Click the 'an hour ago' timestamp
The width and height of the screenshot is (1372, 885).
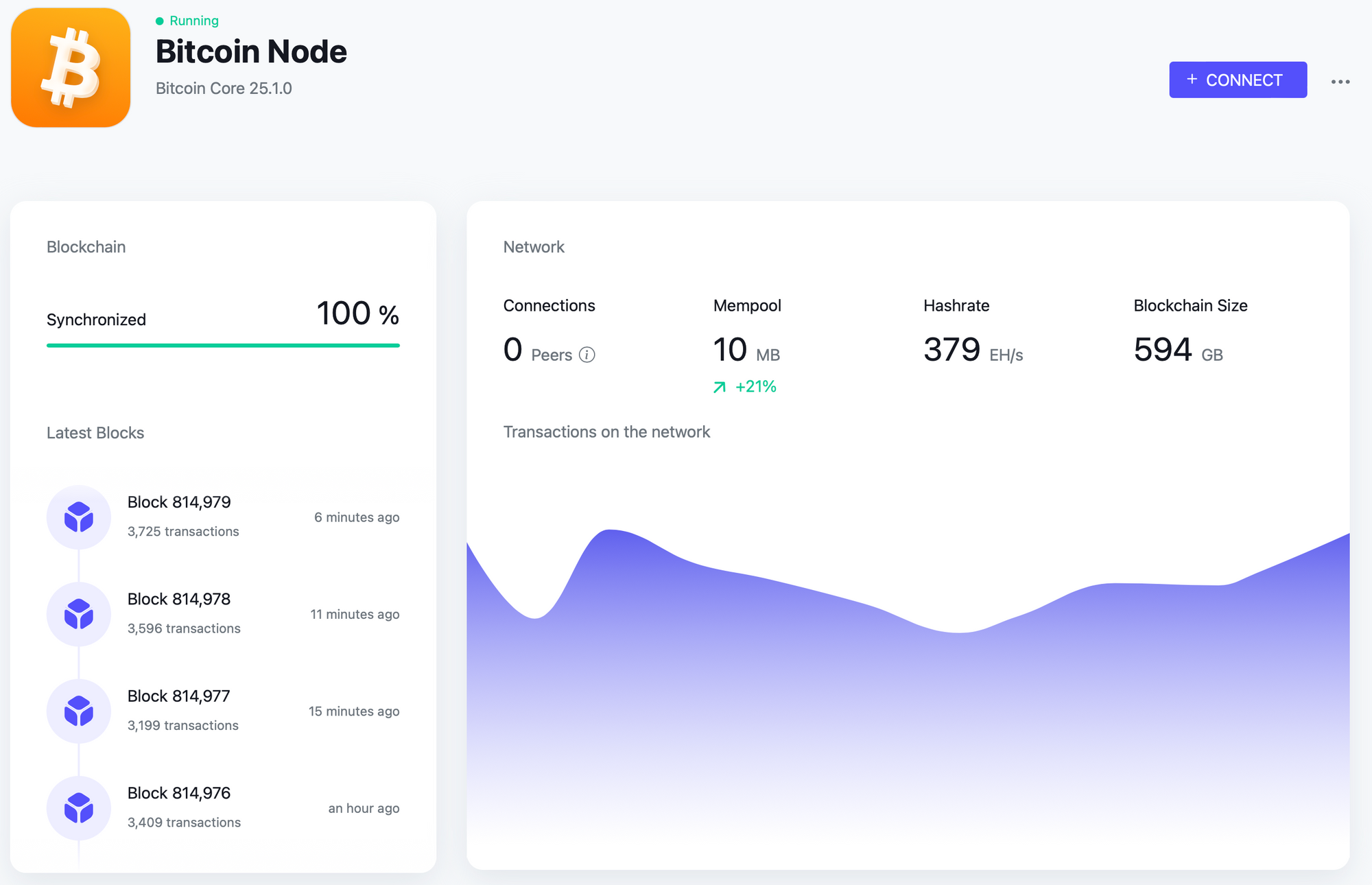click(364, 808)
